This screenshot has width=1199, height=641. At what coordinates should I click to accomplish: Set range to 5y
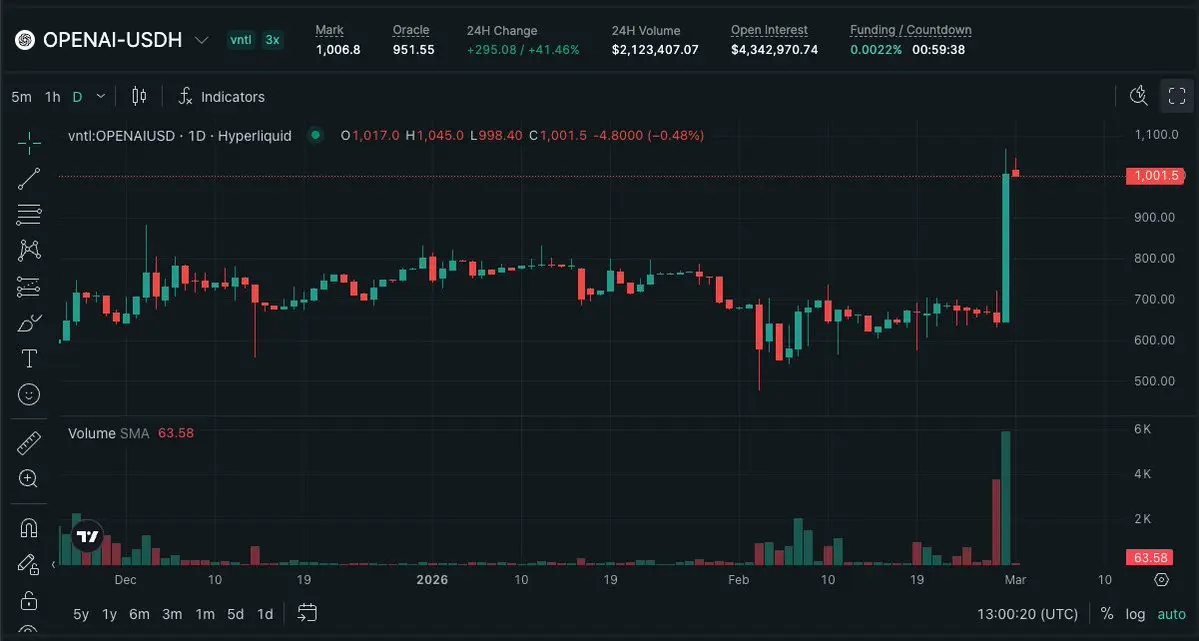[x=81, y=614]
